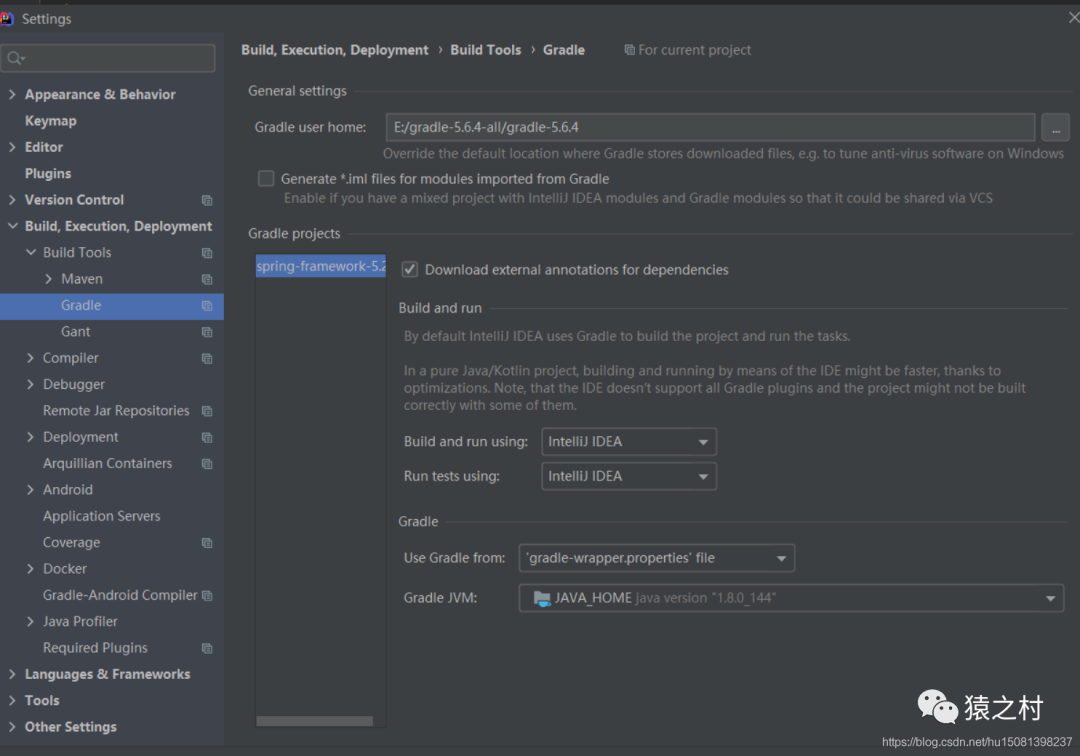Open Plugins settings page
1080x756 pixels.
(x=48, y=174)
